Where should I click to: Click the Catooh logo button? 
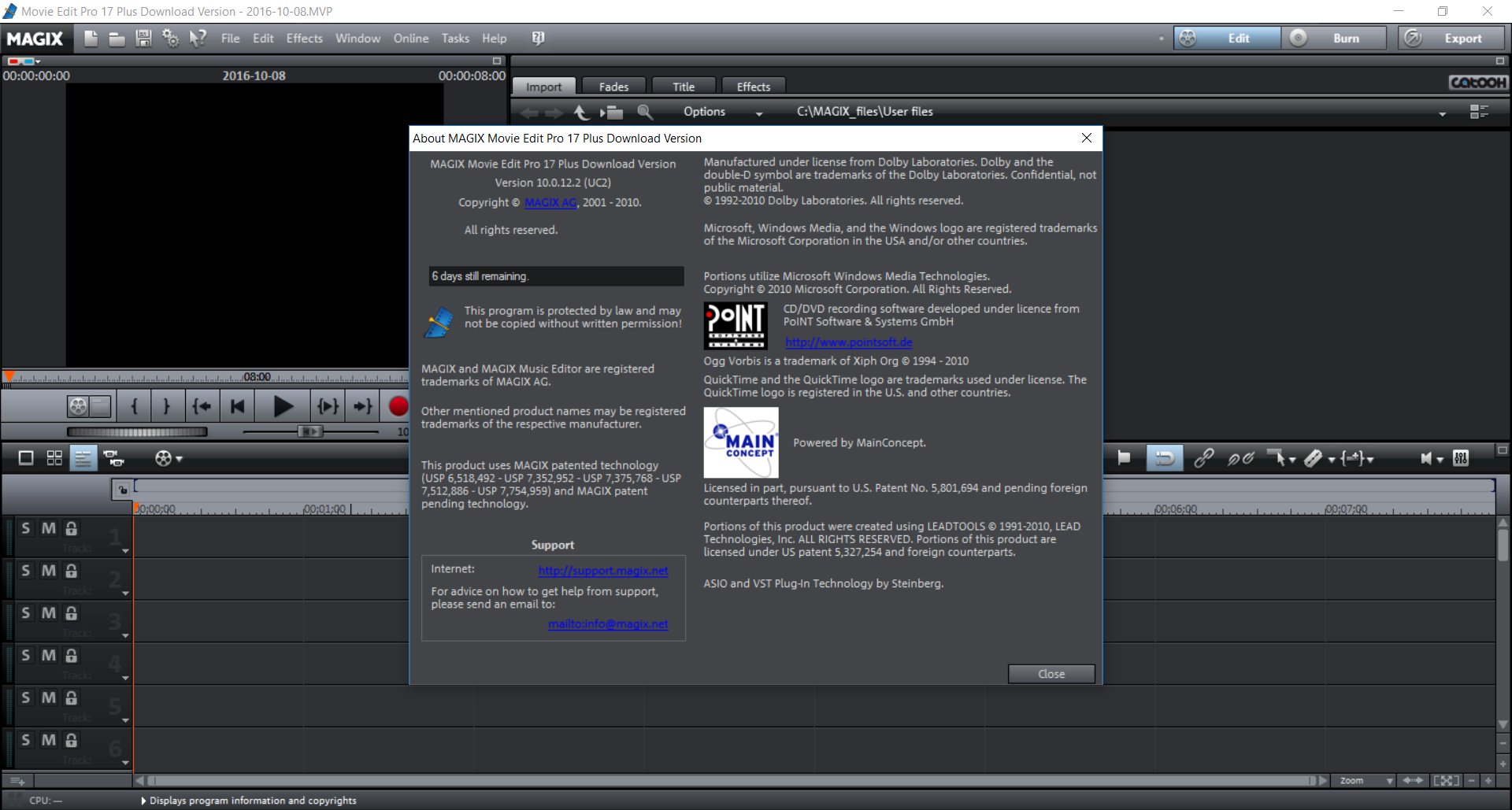(x=1478, y=83)
